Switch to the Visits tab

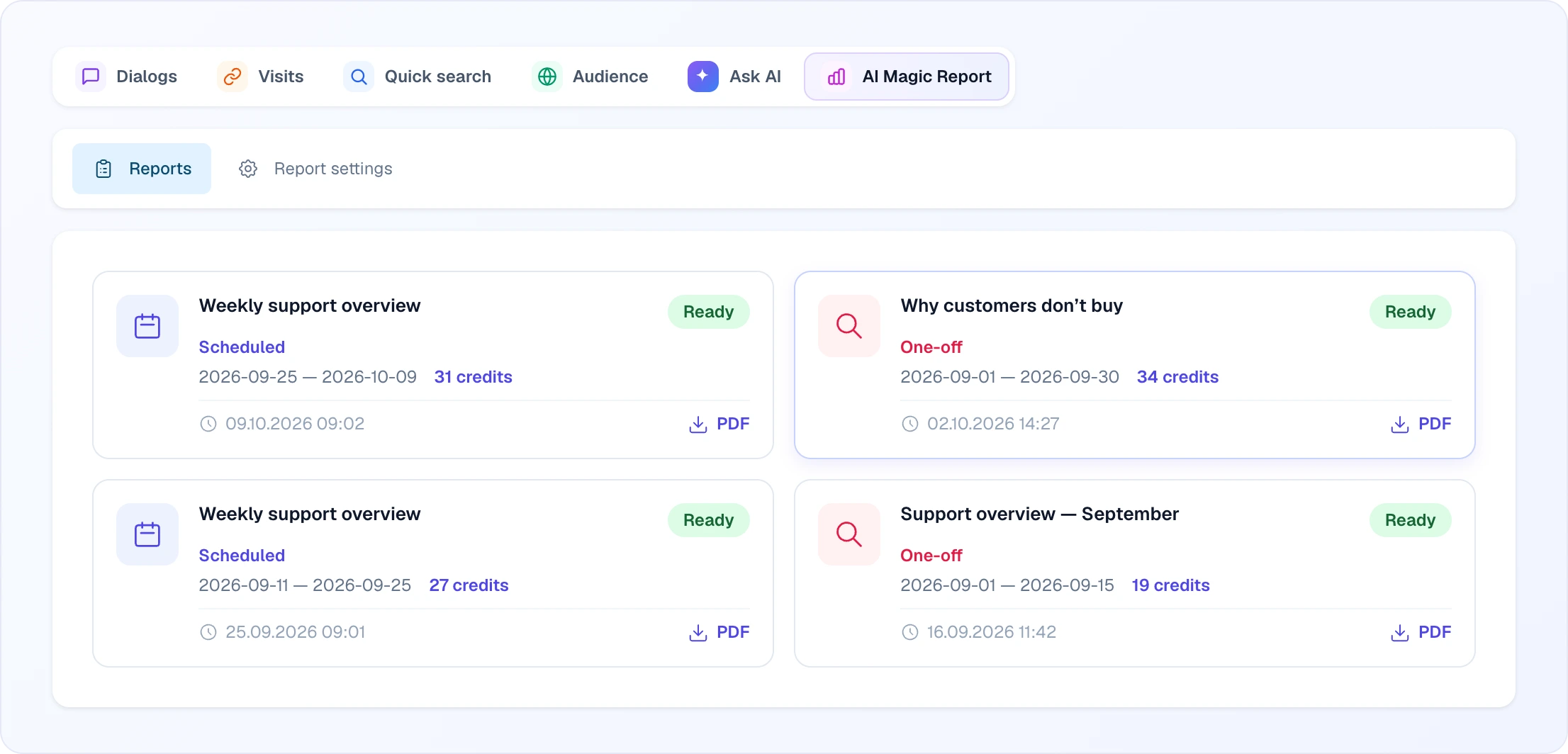click(261, 77)
